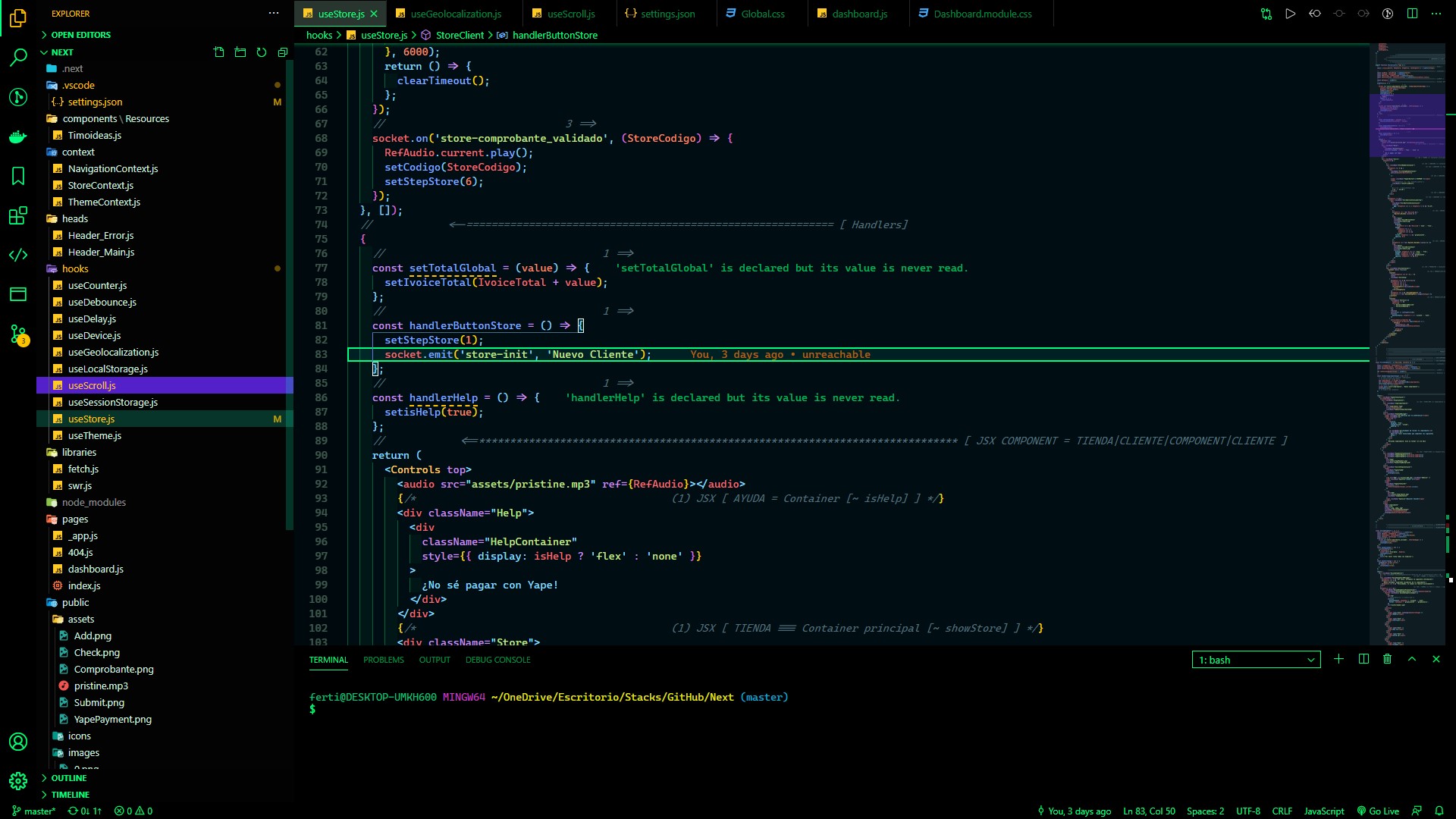This screenshot has width=1456, height=819.
Task: Maximize terminal panel with chevron up
Action: click(1412, 660)
